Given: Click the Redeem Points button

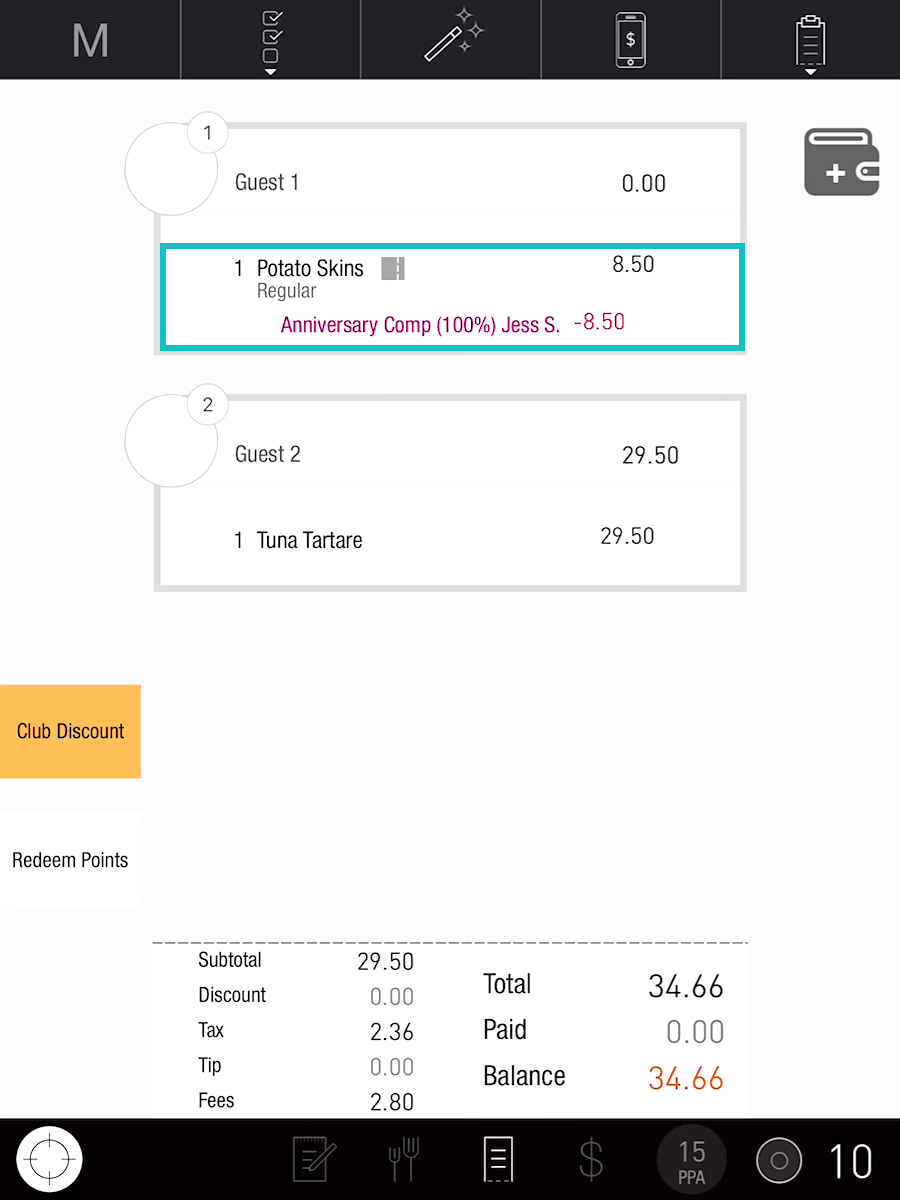Looking at the screenshot, I should [x=70, y=860].
